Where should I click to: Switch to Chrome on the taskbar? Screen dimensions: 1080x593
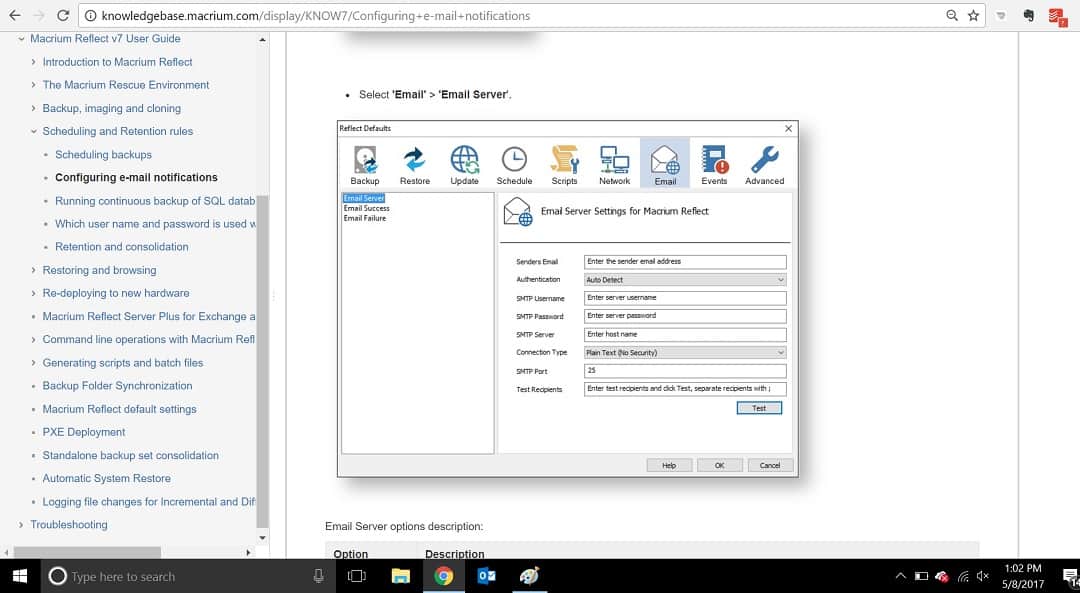tap(444, 576)
